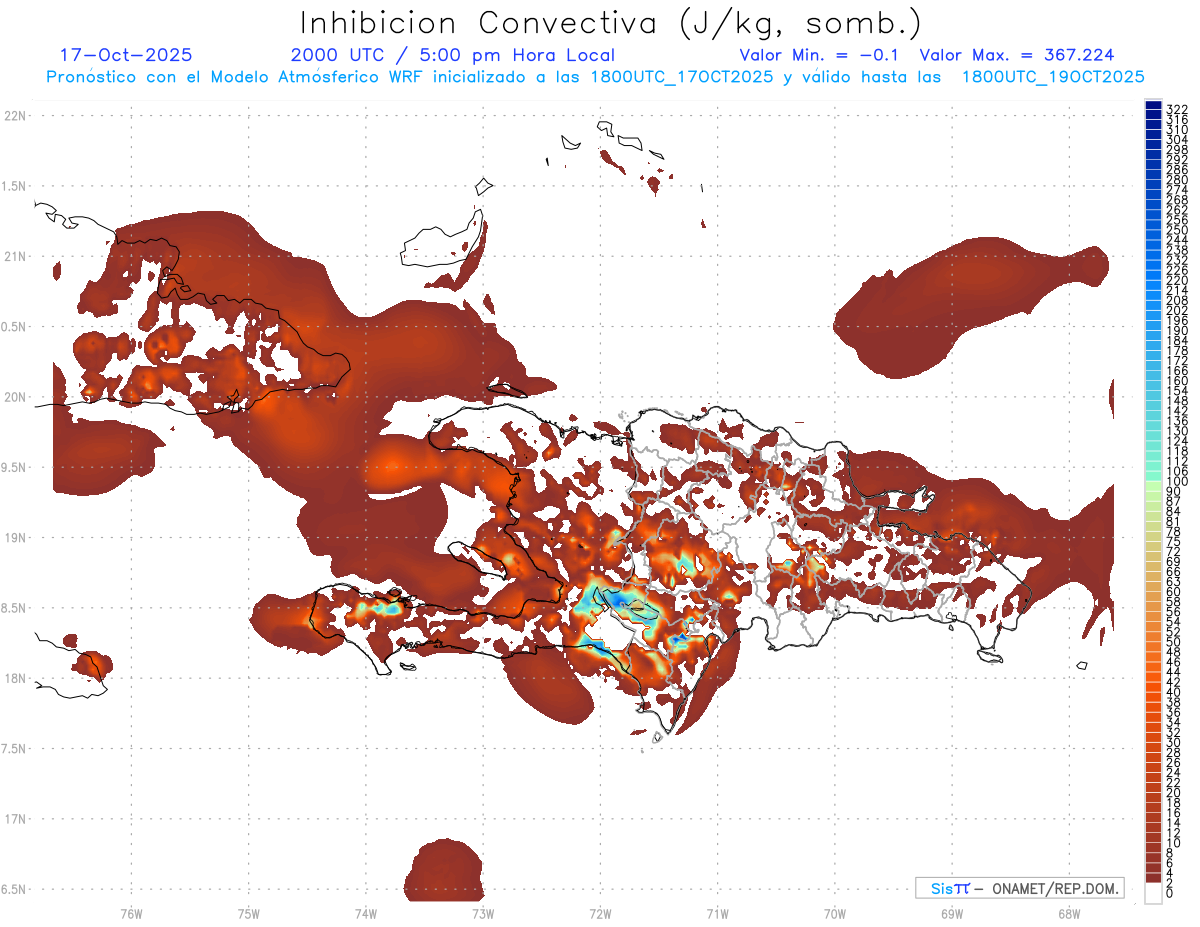Click the WRF forecast description line

click(595, 76)
